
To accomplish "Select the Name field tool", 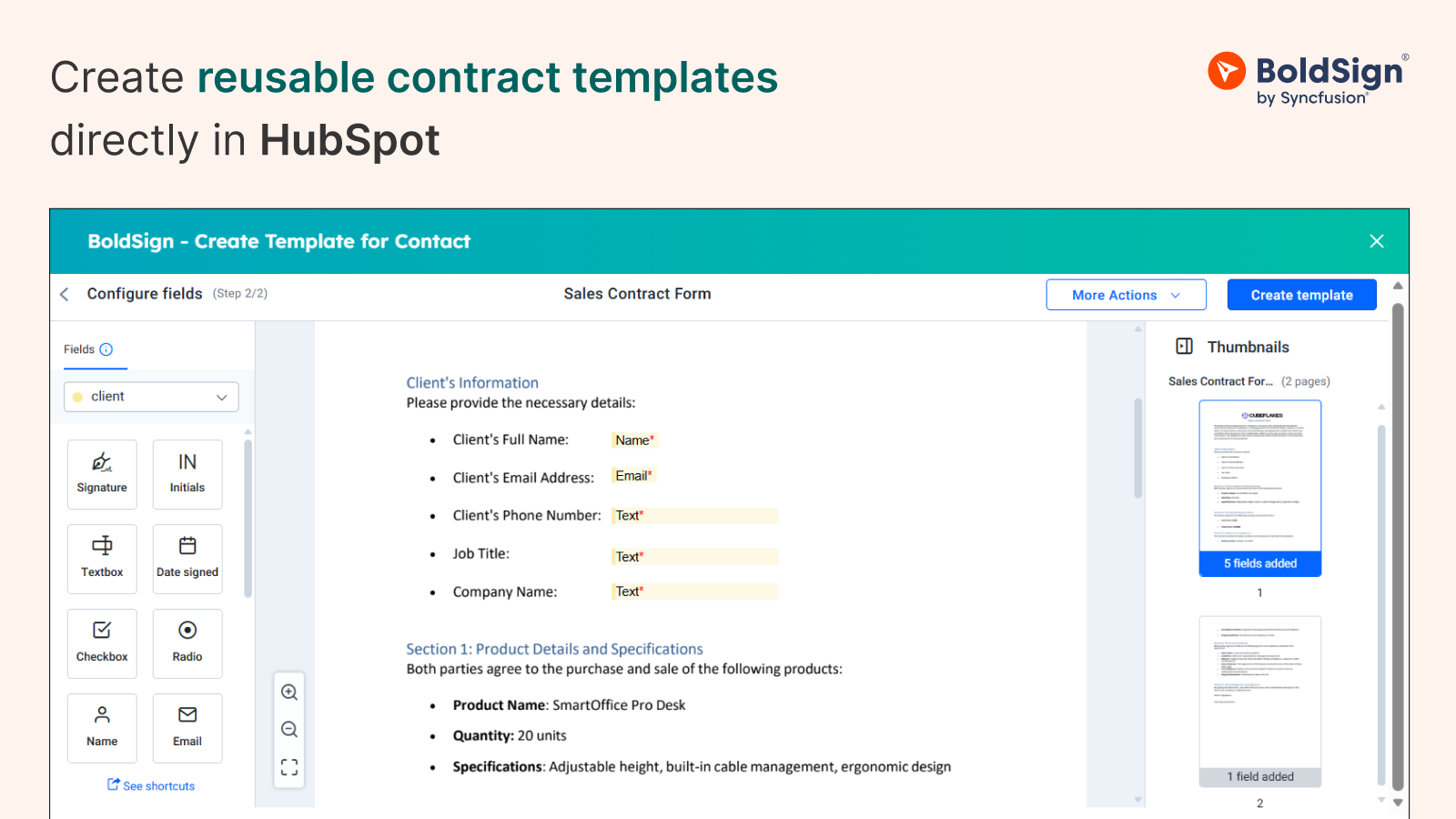I will (101, 727).
